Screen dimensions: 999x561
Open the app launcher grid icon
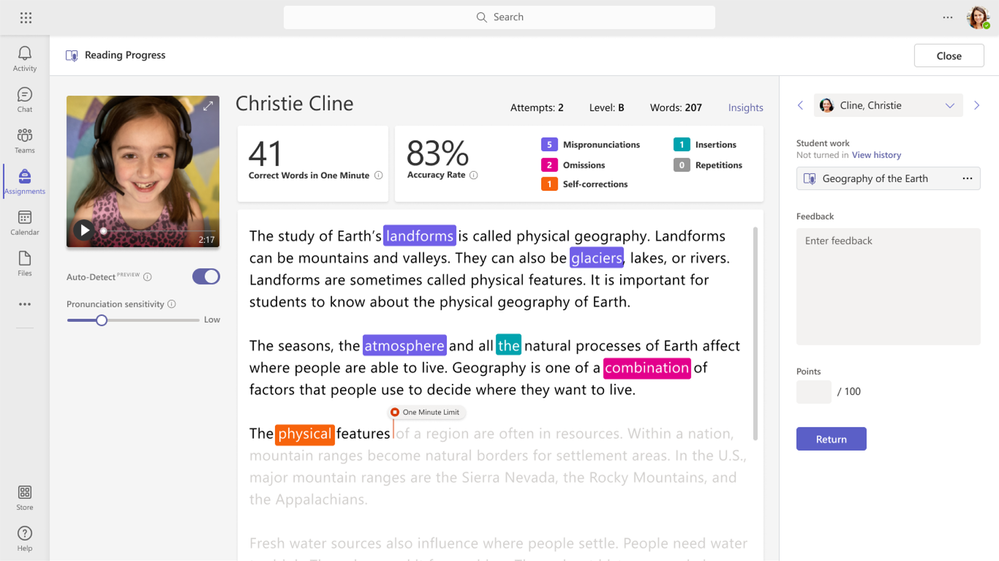[x=25, y=18]
